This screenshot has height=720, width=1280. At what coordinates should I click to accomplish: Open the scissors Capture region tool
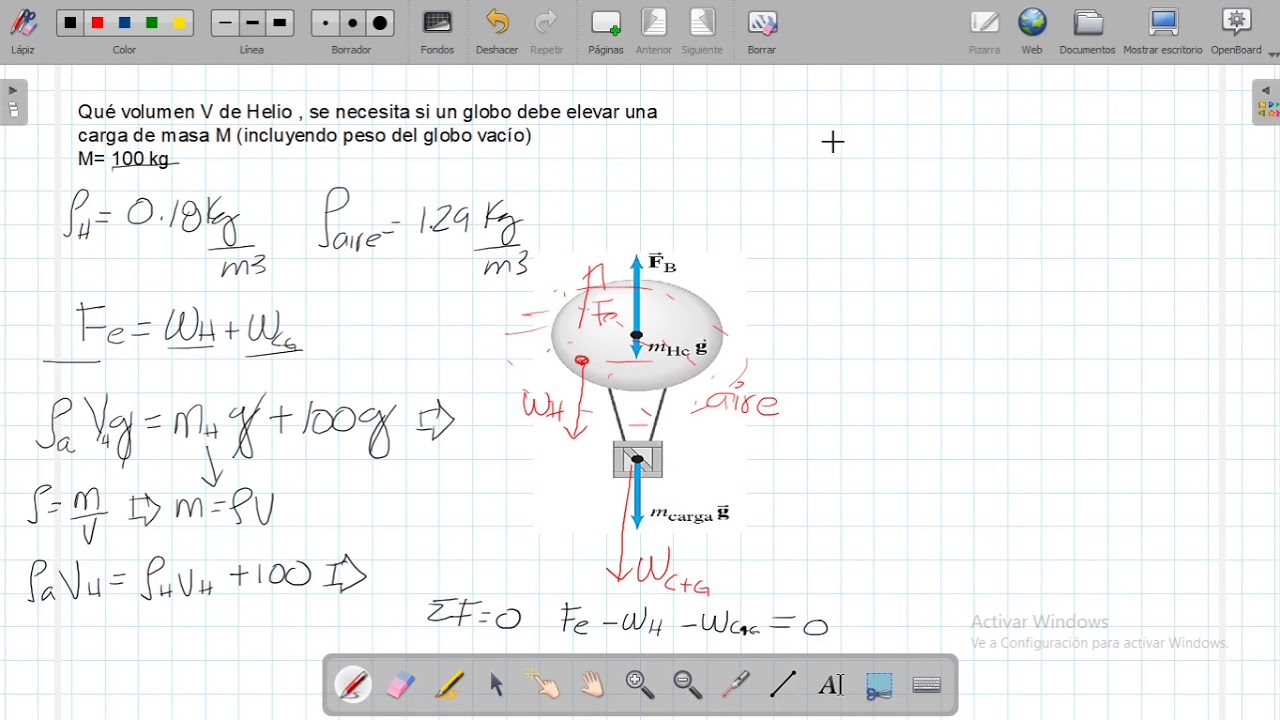(x=879, y=685)
